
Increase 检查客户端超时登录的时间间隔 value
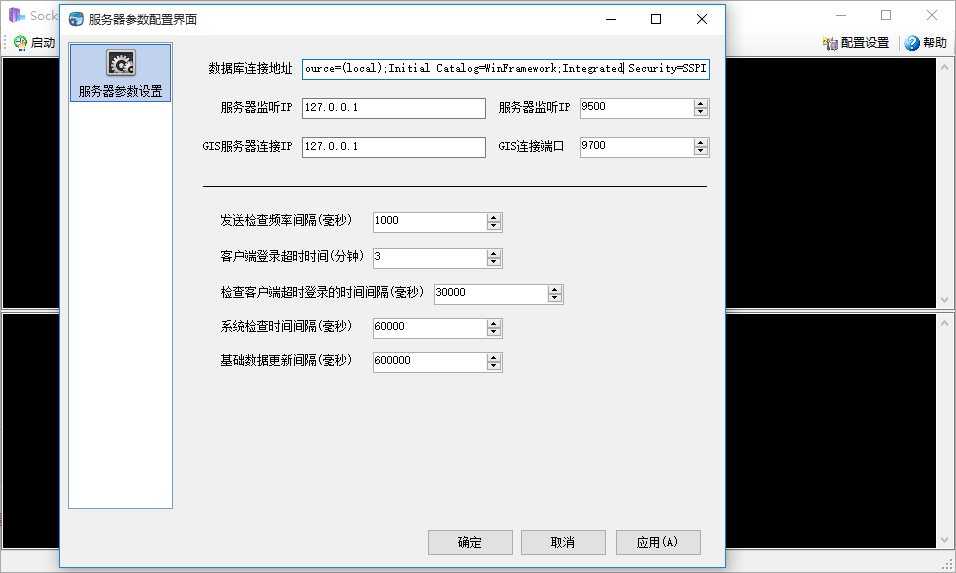555,289
